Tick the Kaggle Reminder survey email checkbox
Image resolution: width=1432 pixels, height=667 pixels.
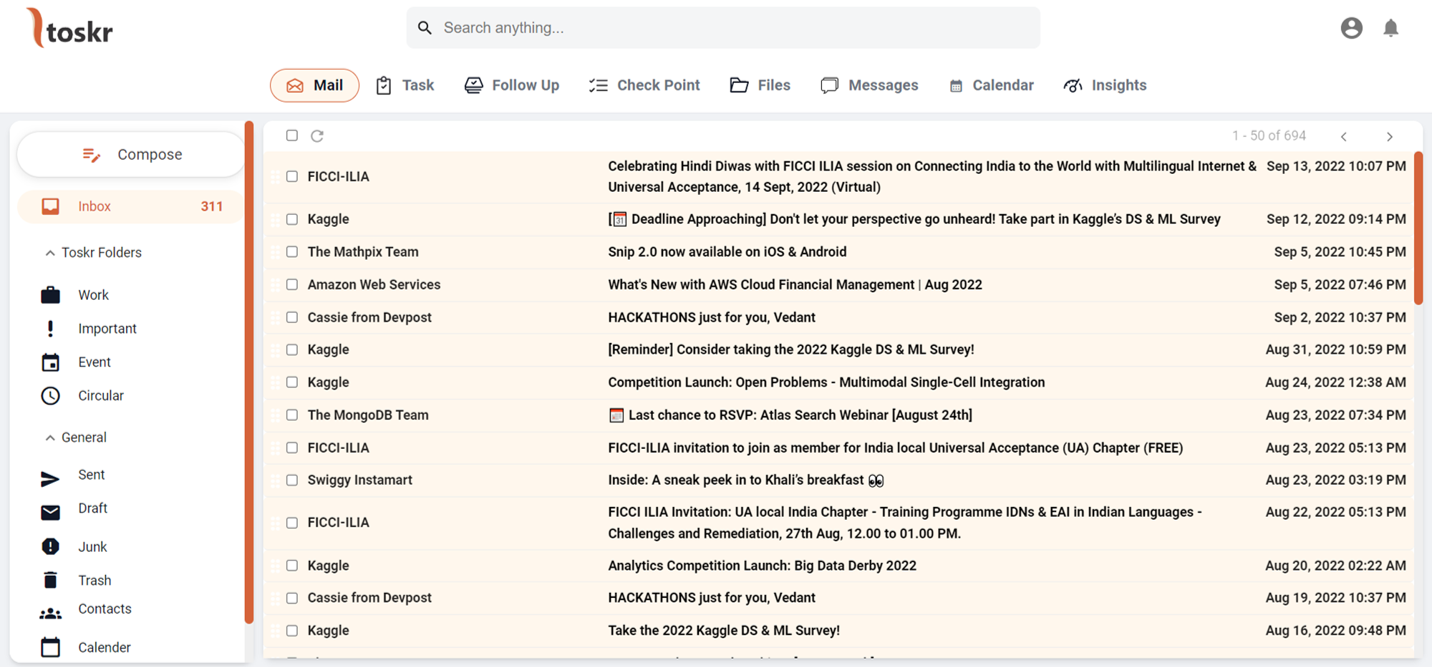pos(292,349)
